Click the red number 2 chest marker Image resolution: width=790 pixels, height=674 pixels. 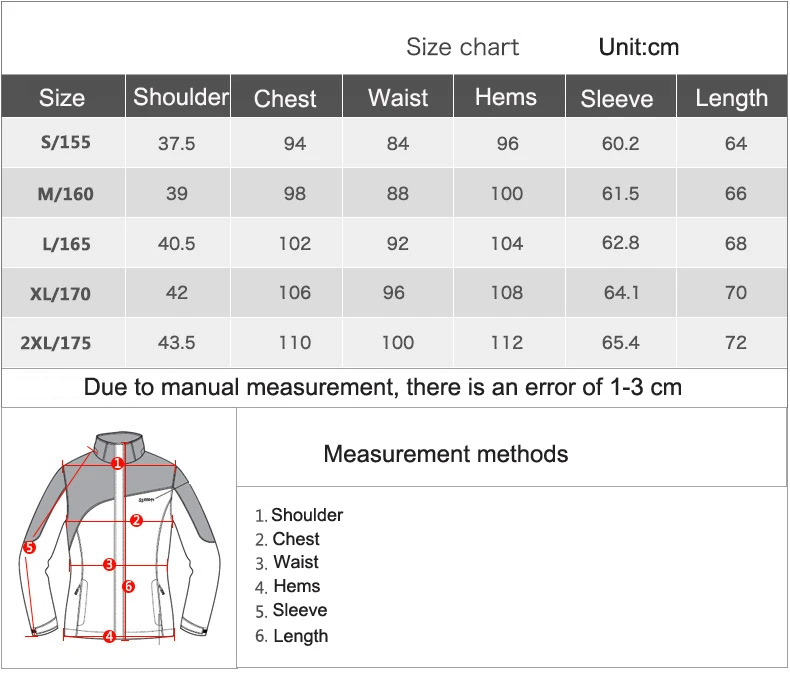(x=136, y=520)
